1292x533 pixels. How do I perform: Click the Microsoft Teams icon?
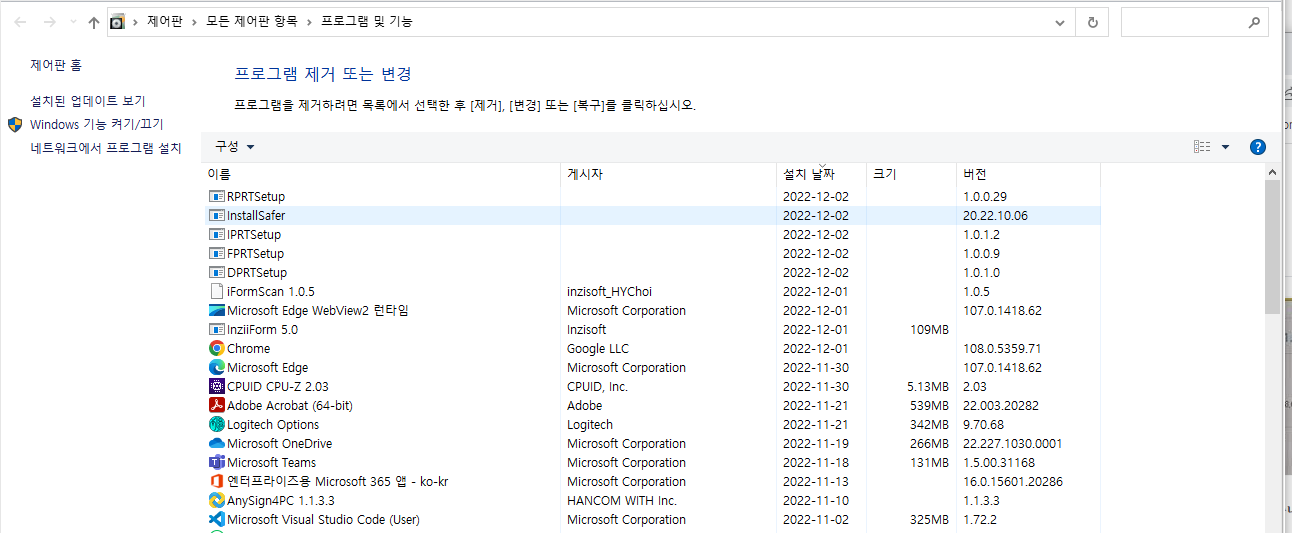click(217, 463)
